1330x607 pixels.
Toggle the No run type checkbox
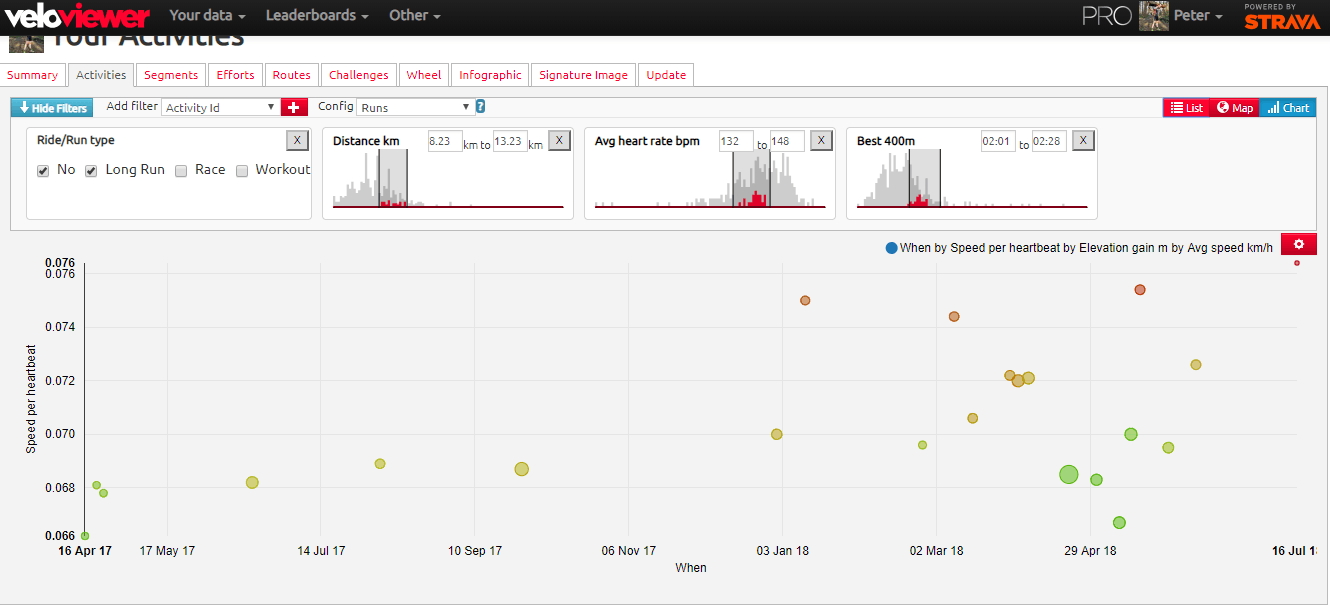pos(43,171)
